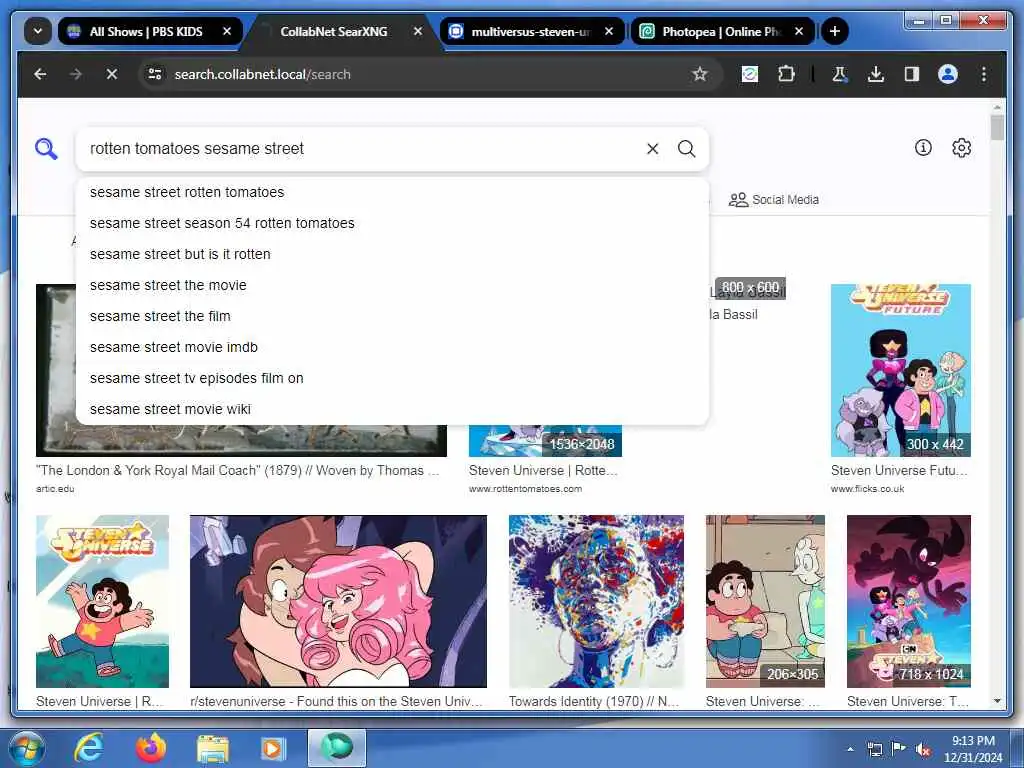Choose suggestion 'sesame street movie wiki'

click(x=392, y=409)
